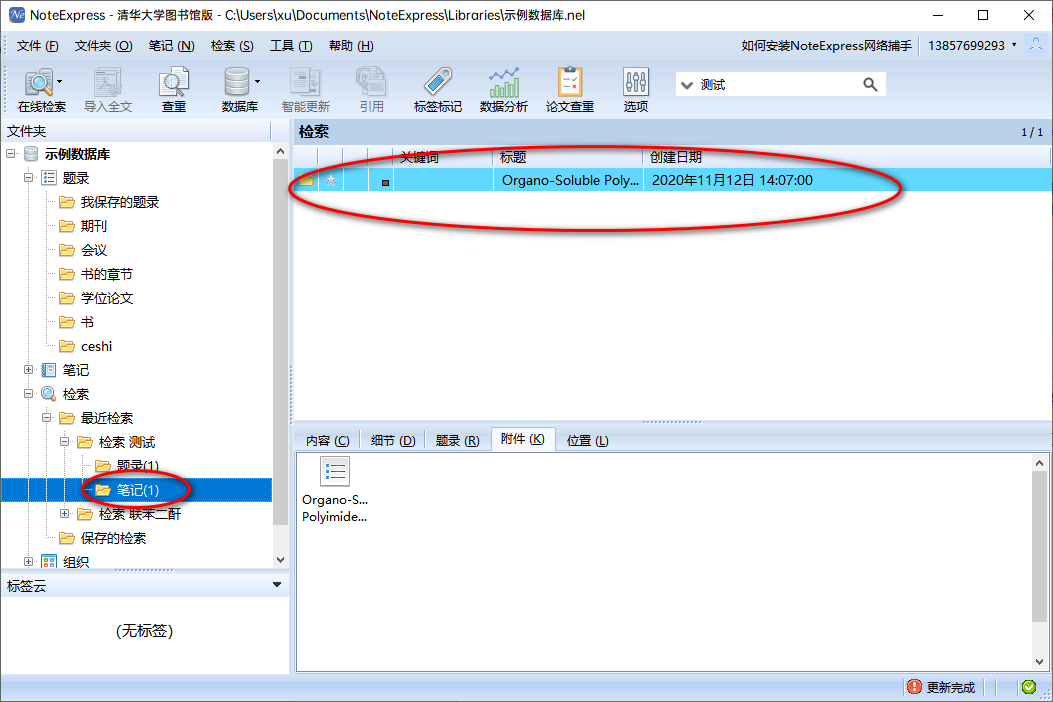1053x702 pixels.
Task: Click the folder icon in the result row
Action: coord(306,180)
